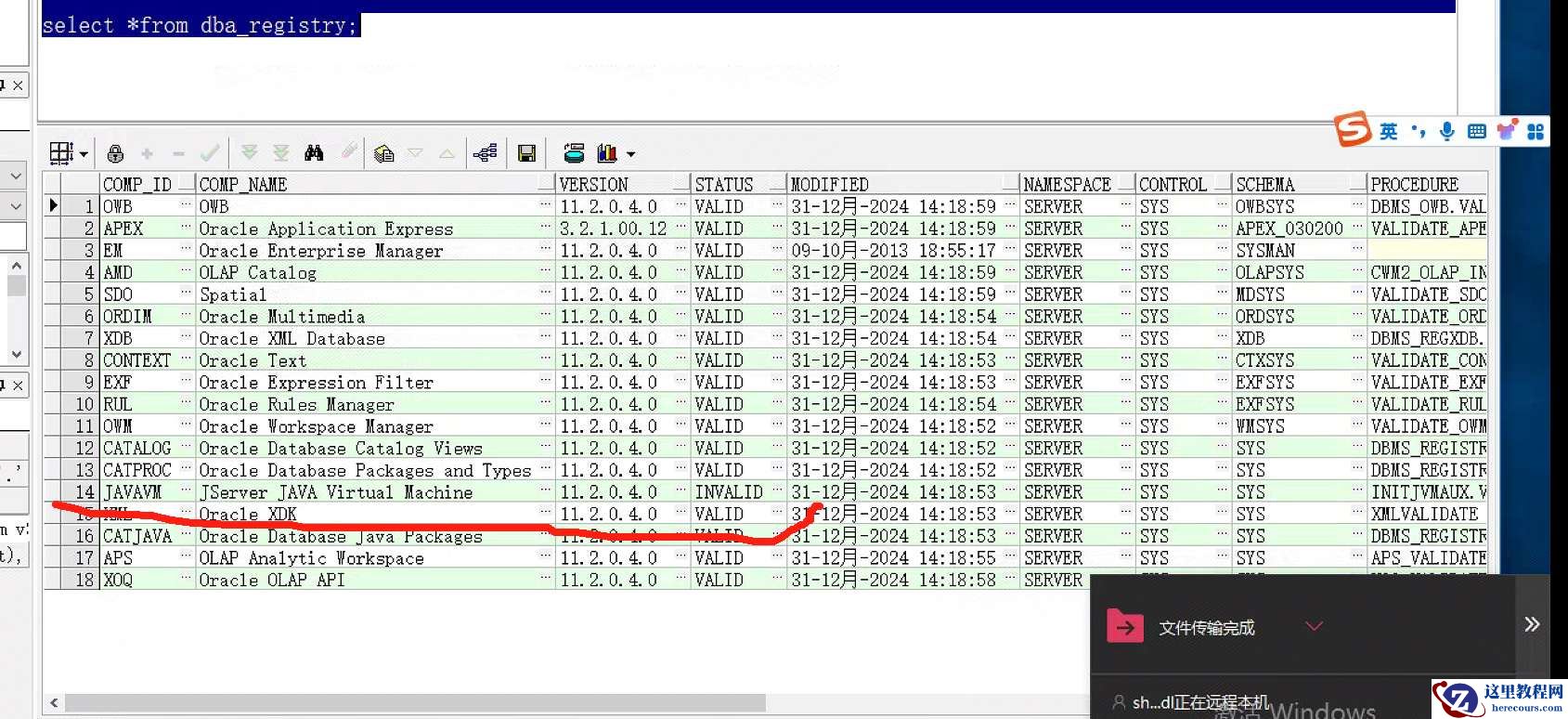Open the ellipsis after INVALID status cell
Image resolution: width=1568 pixels, height=719 pixels.
click(778, 491)
